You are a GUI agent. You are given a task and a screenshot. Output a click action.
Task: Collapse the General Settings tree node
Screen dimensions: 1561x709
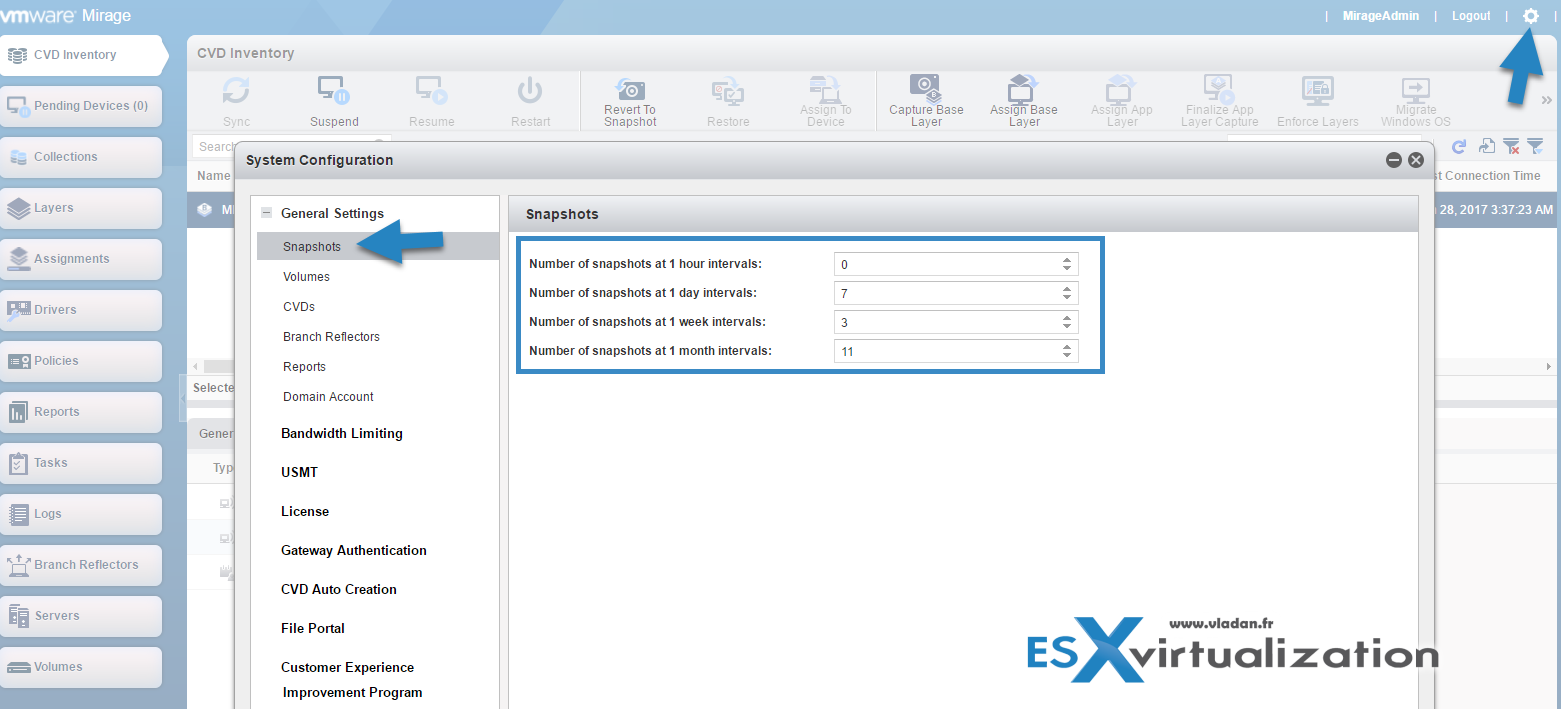pos(266,213)
